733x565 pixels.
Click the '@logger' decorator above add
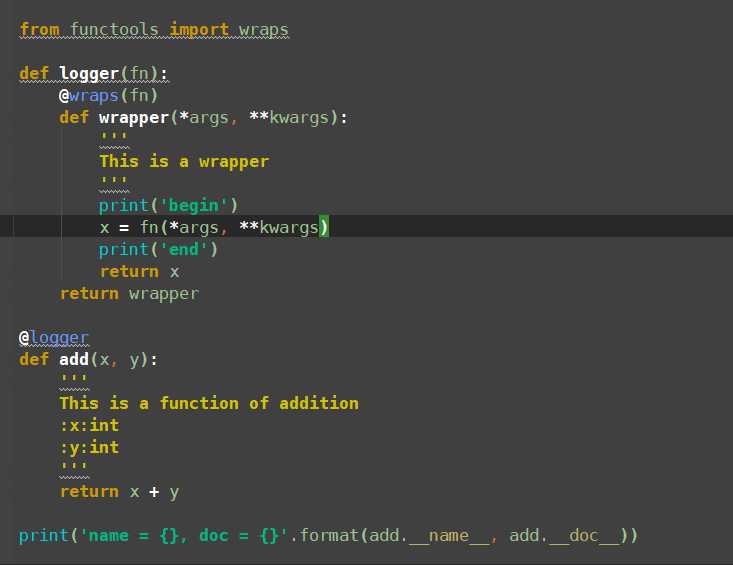pos(54,337)
